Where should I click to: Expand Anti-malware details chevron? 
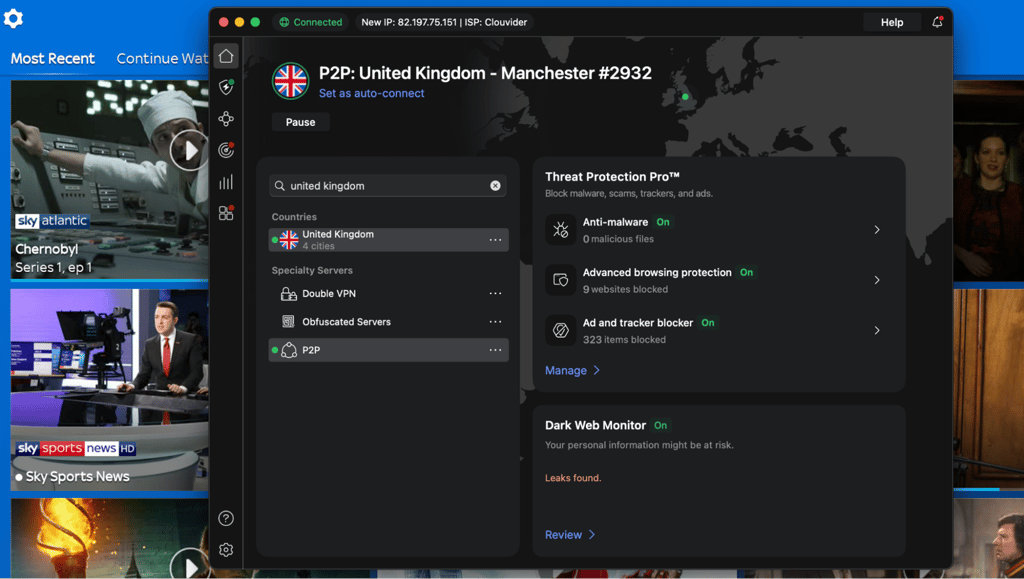tap(877, 230)
